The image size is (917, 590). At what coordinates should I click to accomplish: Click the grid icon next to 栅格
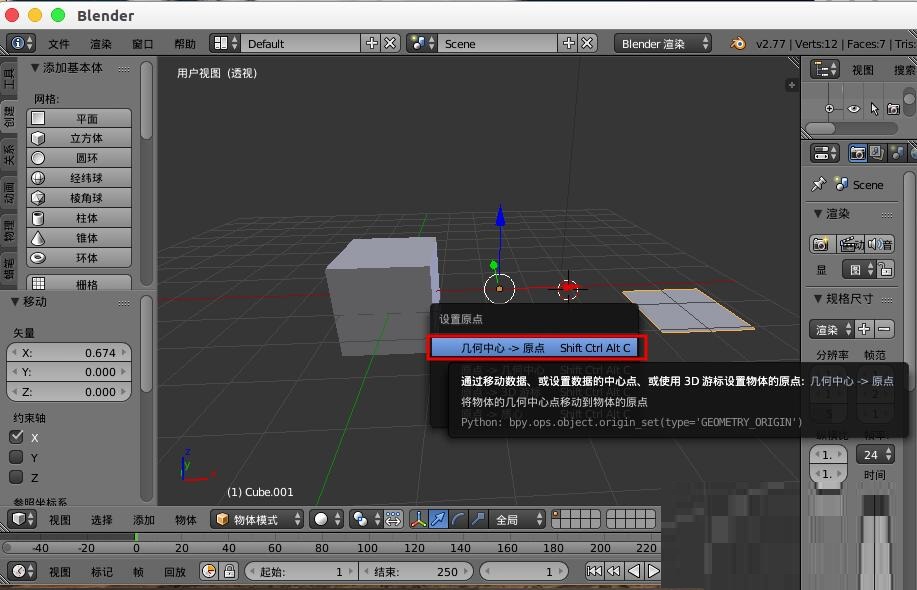pyautogui.click(x=38, y=284)
